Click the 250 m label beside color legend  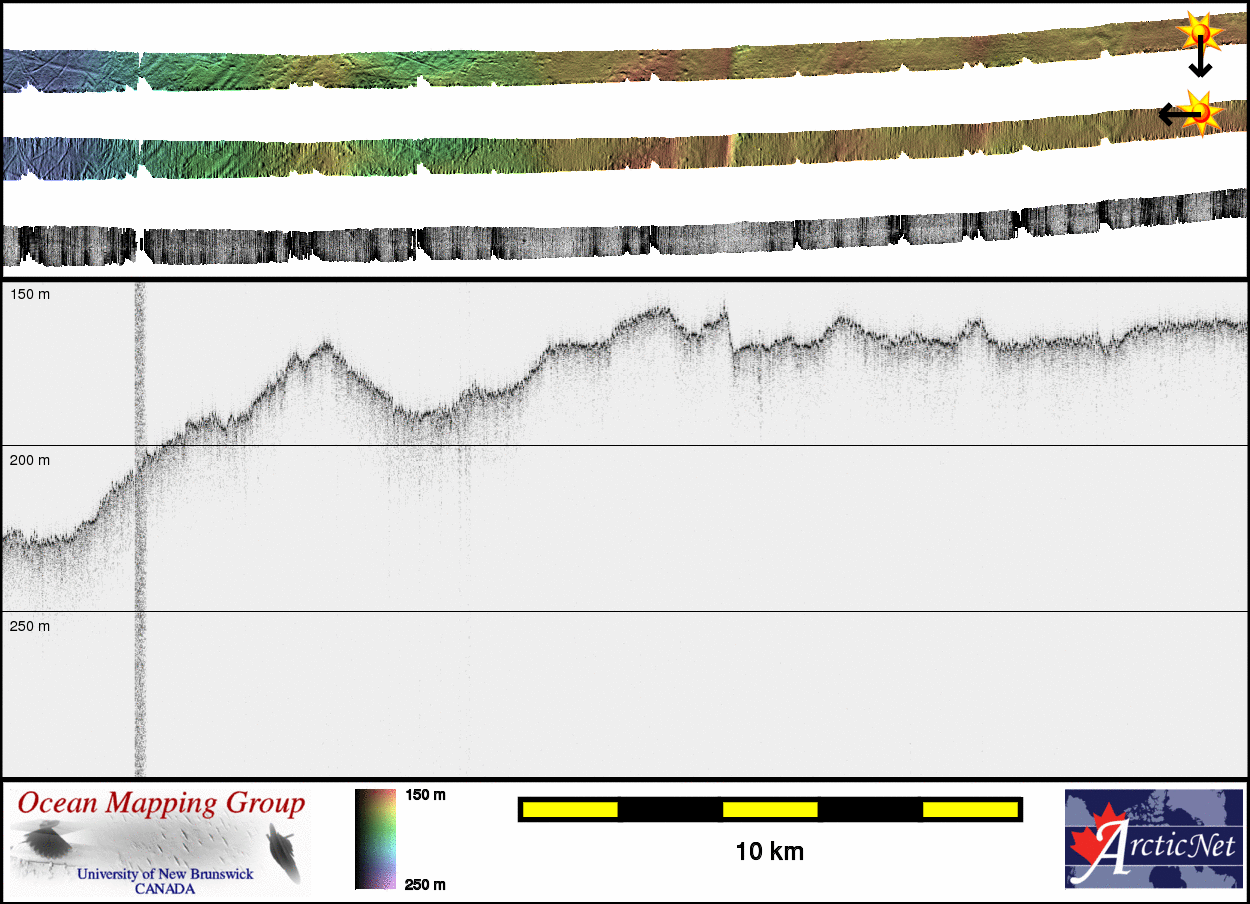(425, 884)
